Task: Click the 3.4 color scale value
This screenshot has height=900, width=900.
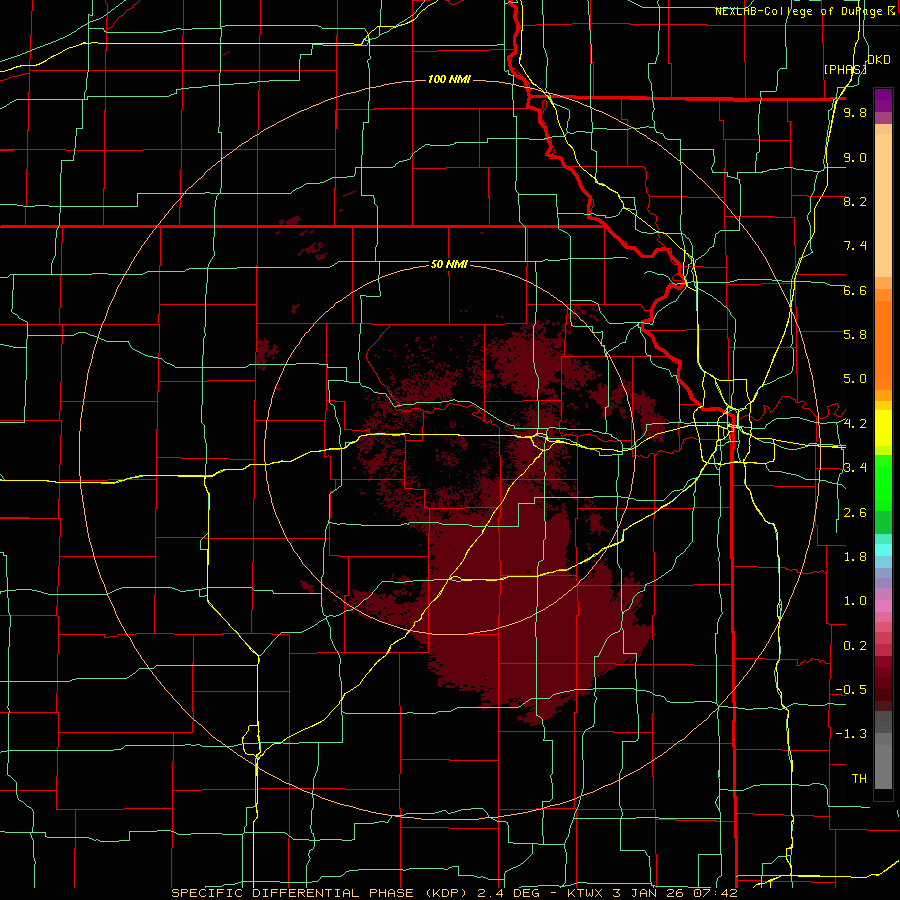Action: point(855,468)
